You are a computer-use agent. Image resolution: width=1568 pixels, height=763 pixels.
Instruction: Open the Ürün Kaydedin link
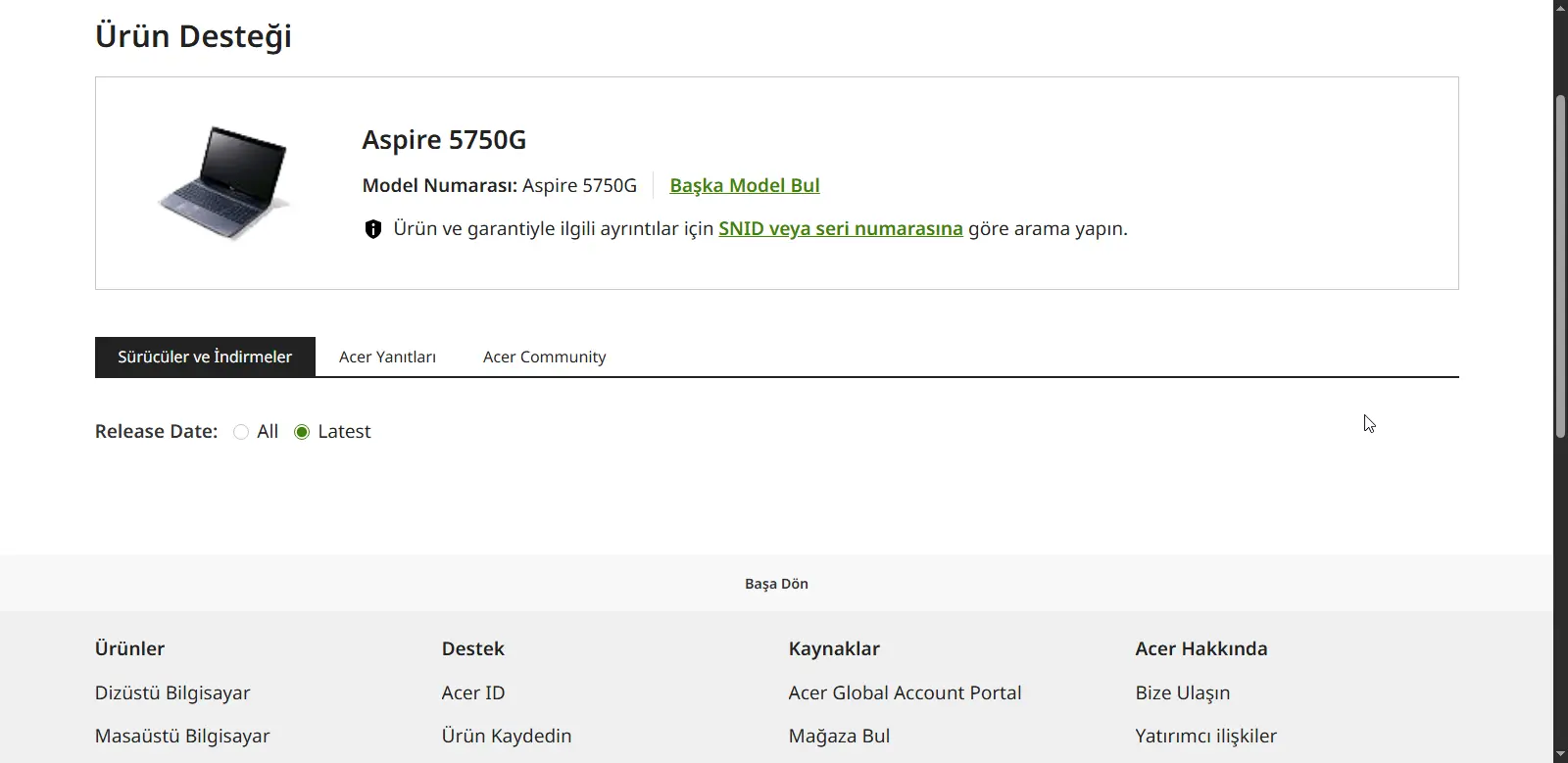click(507, 736)
